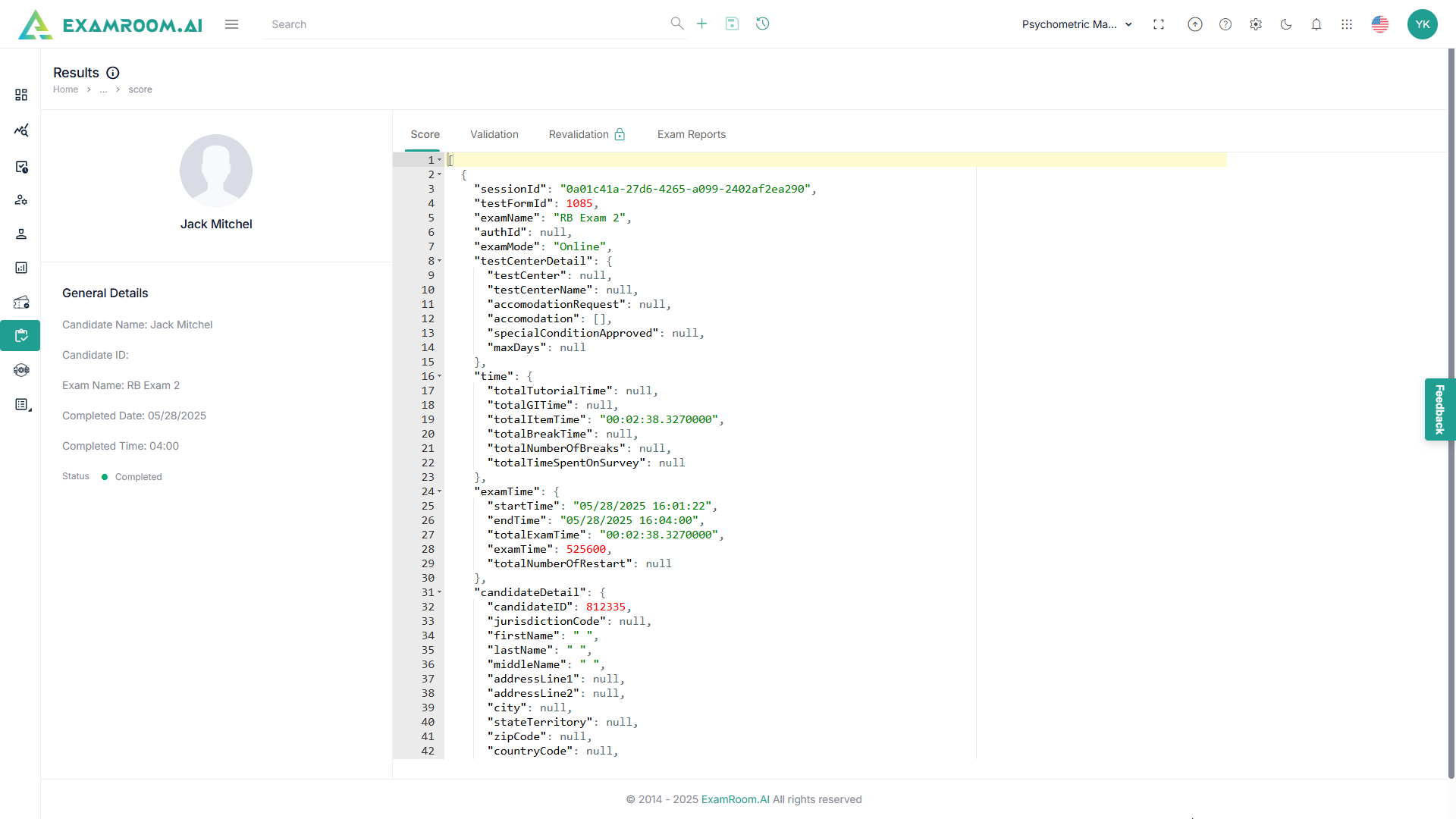Image resolution: width=1456 pixels, height=819 pixels.
Task: Collapse the examTime block at line 24
Action: click(x=439, y=491)
